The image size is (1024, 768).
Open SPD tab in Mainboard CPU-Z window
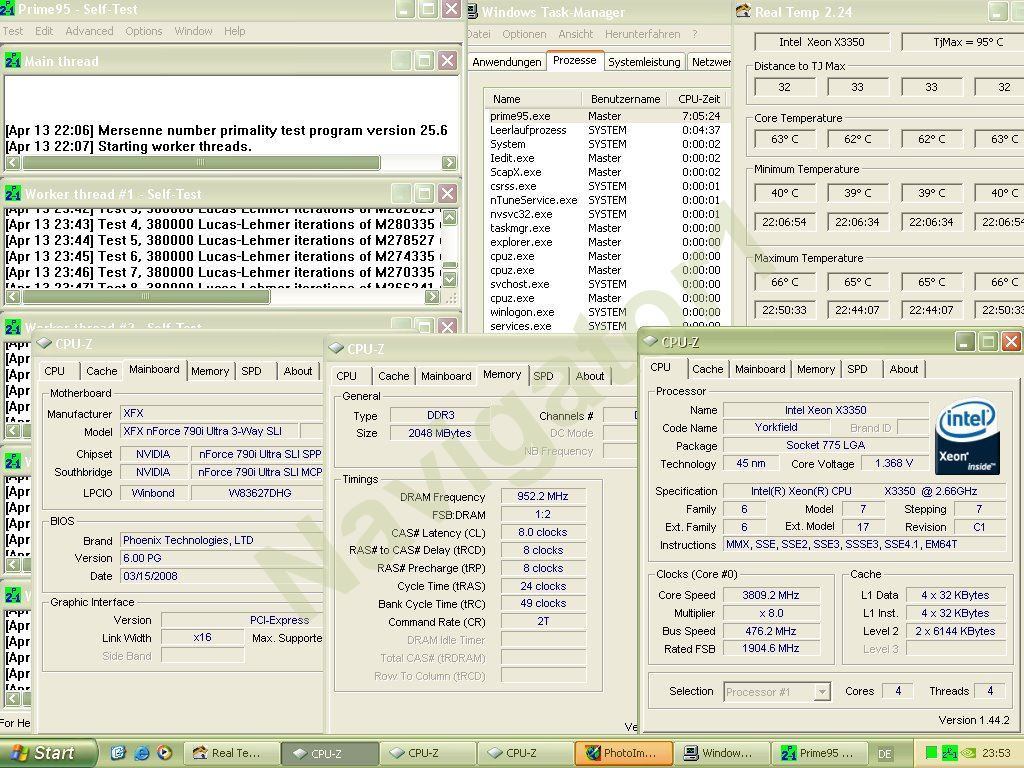tap(251, 371)
